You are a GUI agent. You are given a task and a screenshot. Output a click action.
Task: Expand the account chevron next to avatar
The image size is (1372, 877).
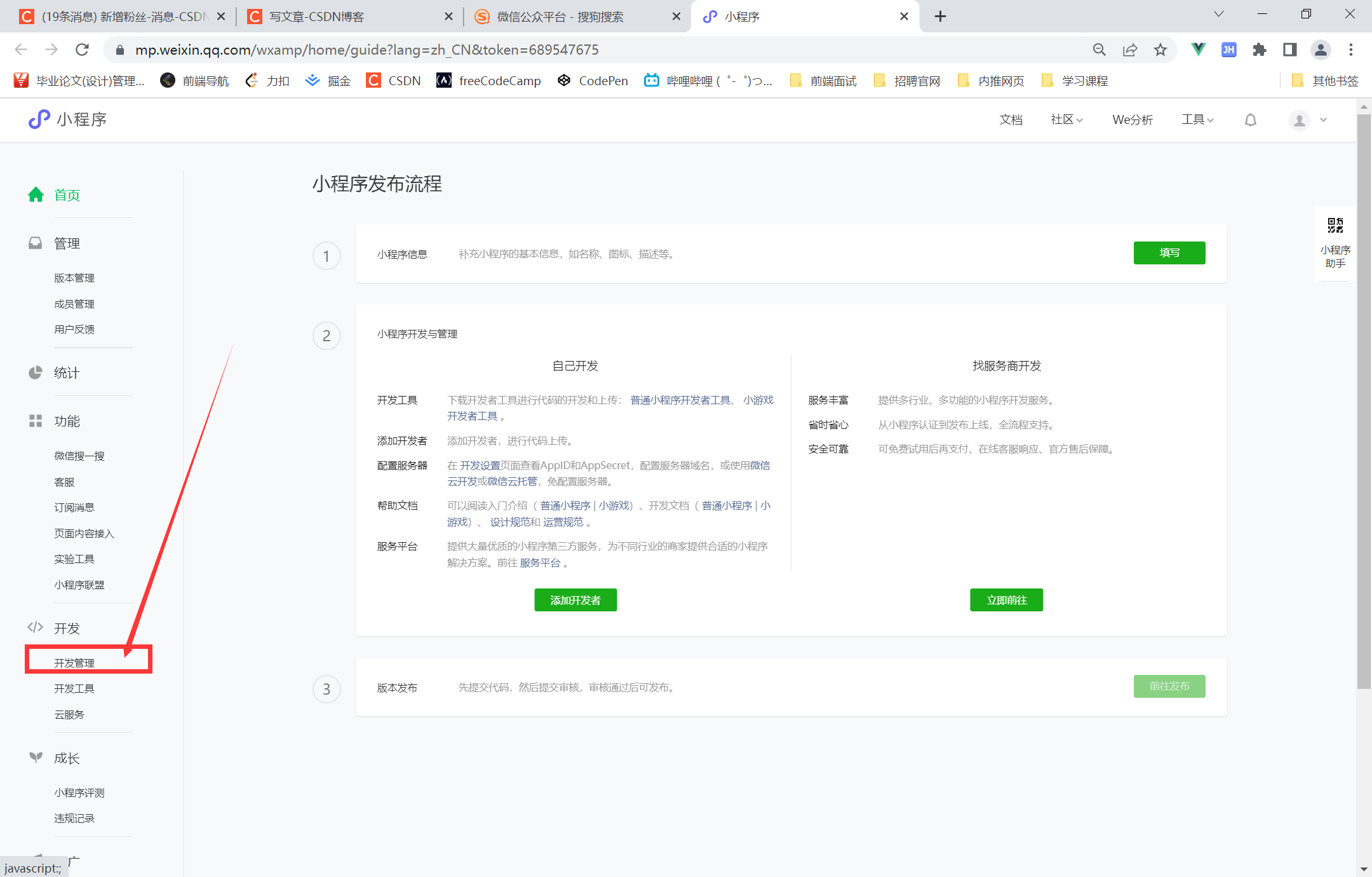[1324, 119]
